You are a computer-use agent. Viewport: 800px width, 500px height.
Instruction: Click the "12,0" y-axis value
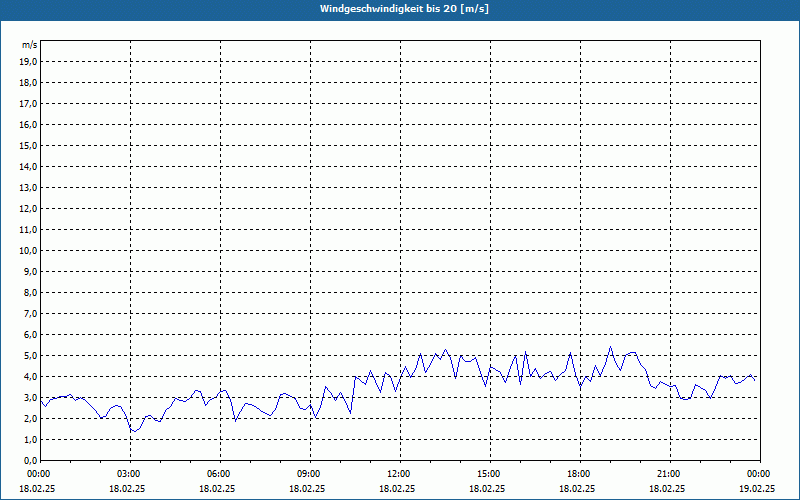(x=29, y=209)
